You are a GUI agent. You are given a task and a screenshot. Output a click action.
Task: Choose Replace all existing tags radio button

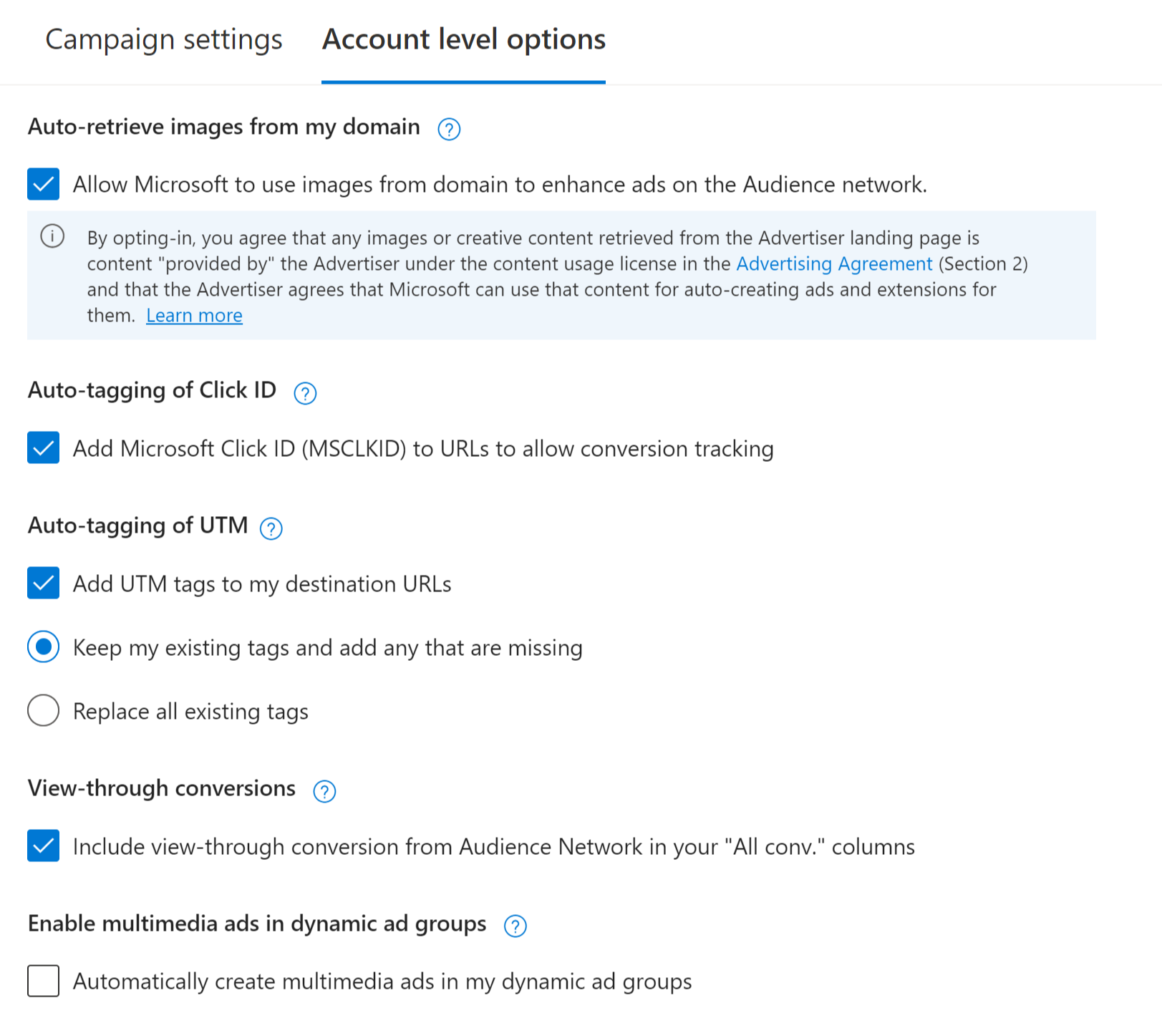tap(44, 710)
